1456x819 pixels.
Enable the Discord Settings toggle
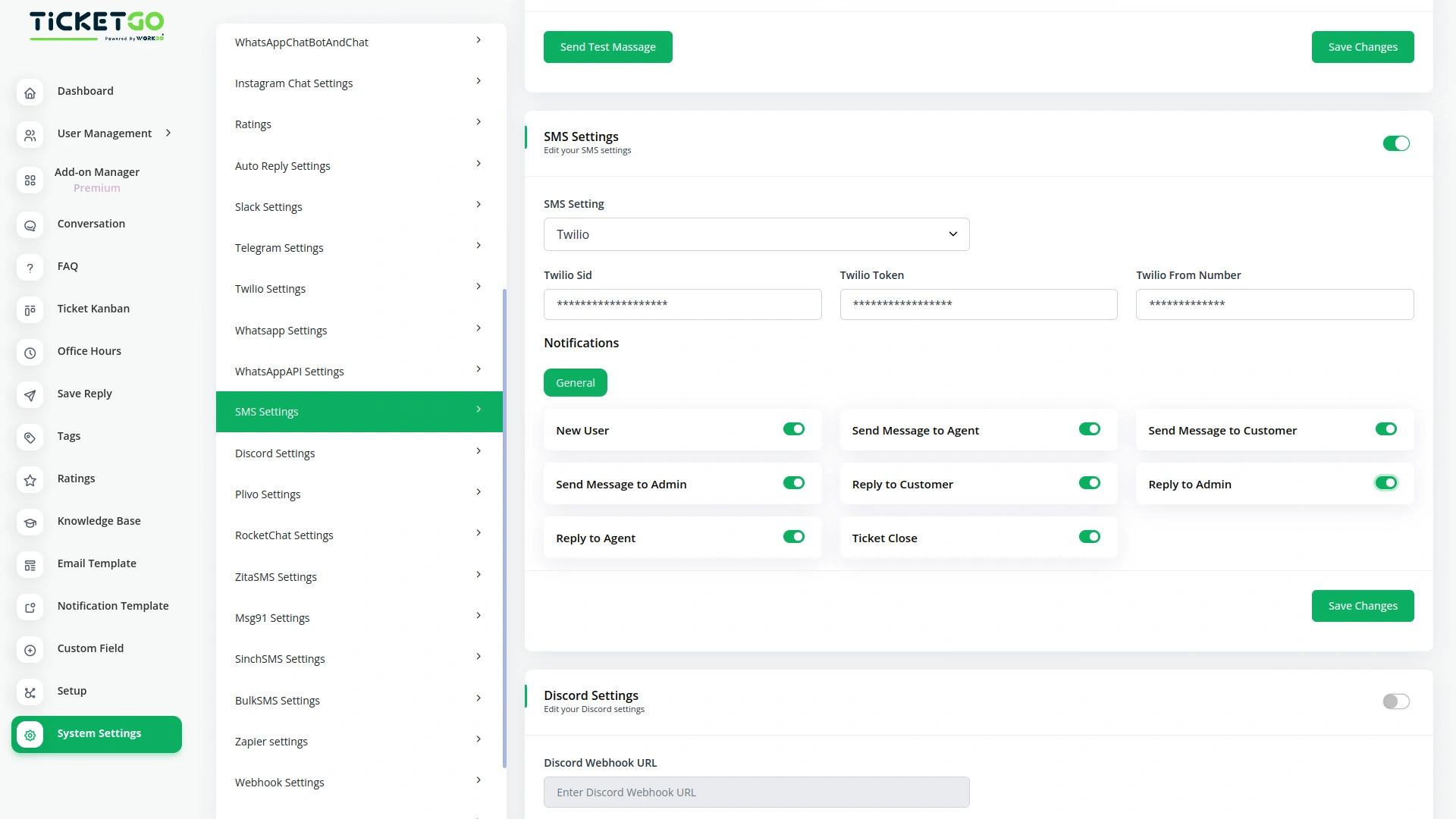click(1395, 701)
